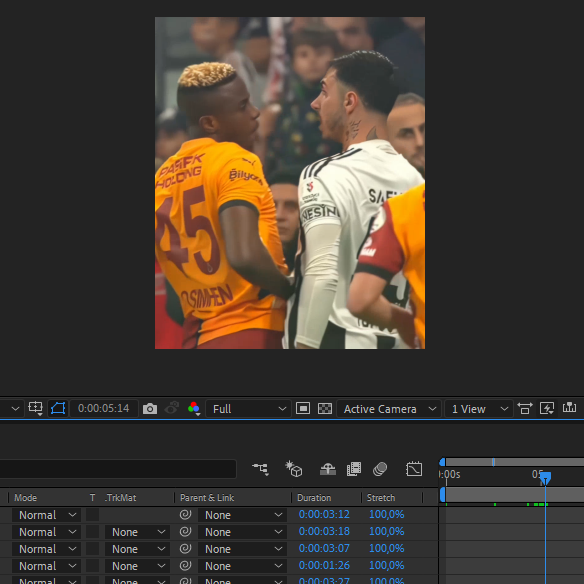Toggle mask and shape path visibility
This screenshot has height=584, width=584.
58,409
